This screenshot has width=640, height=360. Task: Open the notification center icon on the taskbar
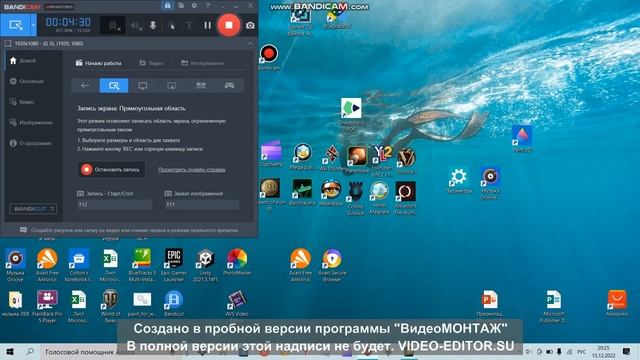[627, 351]
